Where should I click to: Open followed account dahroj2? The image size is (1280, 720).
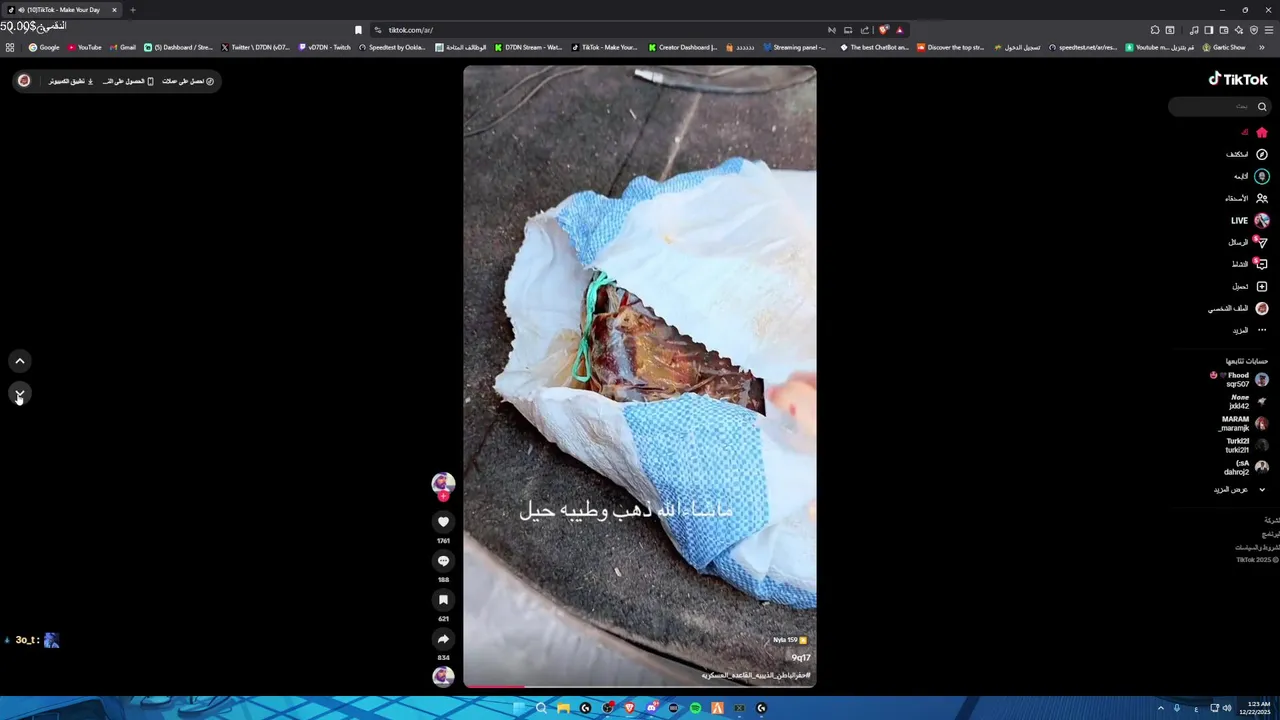(x=1247, y=467)
